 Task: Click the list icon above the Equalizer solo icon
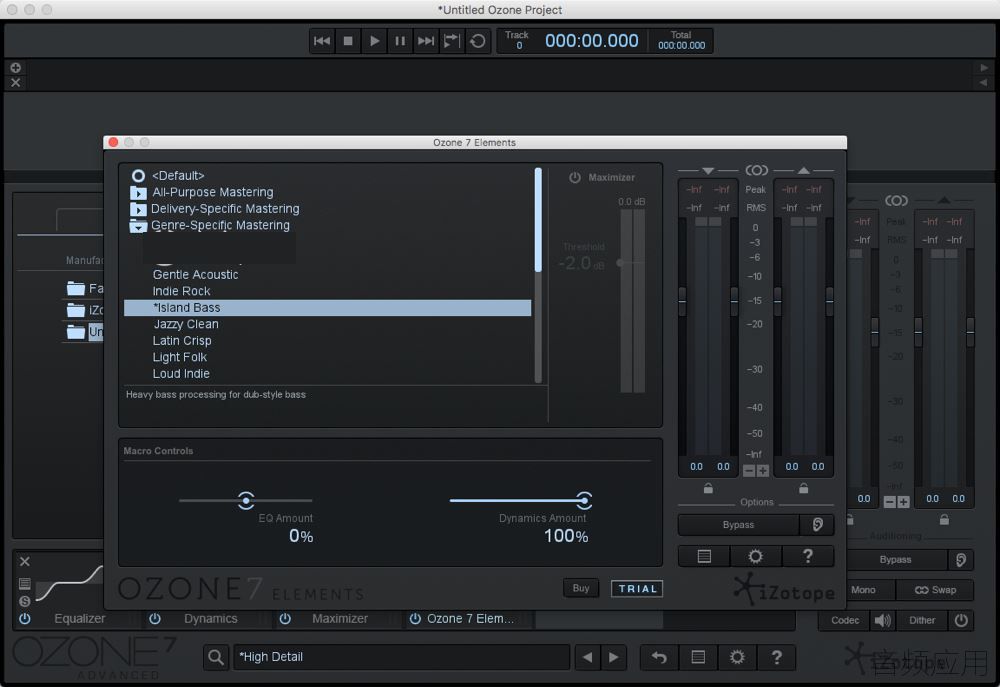click(24, 583)
